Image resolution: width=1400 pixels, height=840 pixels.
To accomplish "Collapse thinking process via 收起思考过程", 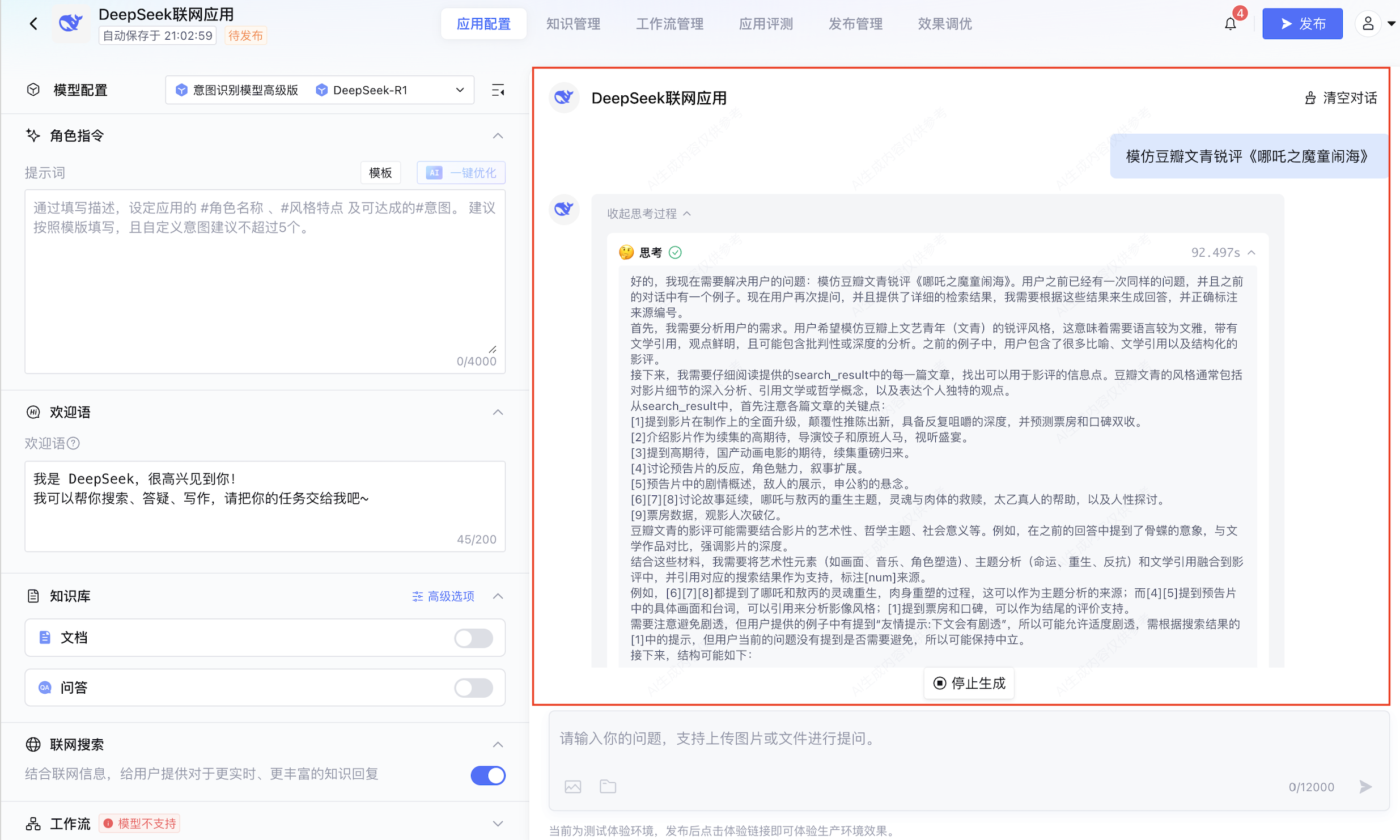I will coord(649,214).
